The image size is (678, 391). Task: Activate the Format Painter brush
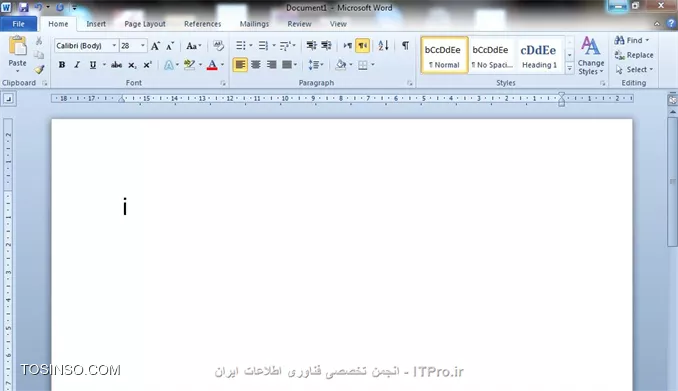pos(39,69)
